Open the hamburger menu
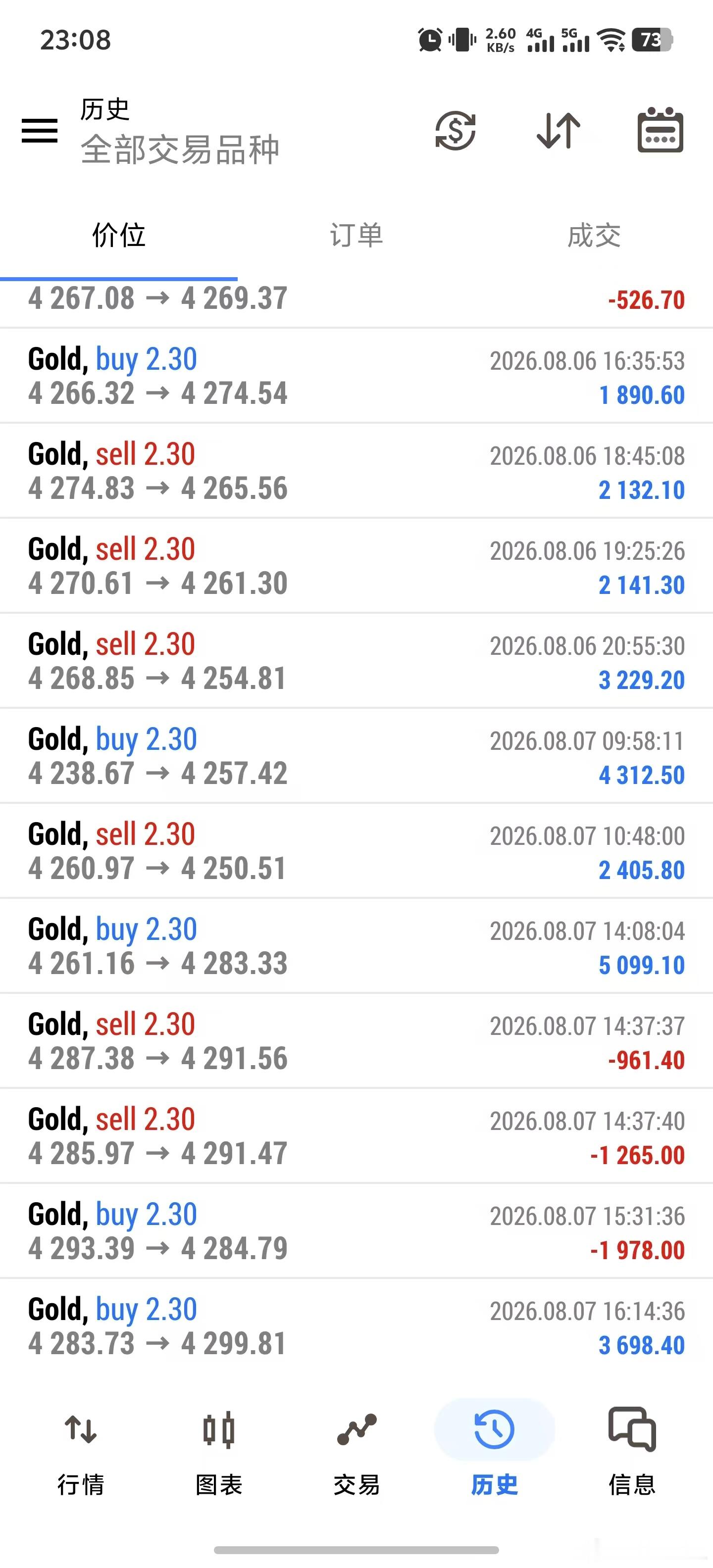The width and height of the screenshot is (713, 1568). point(40,131)
